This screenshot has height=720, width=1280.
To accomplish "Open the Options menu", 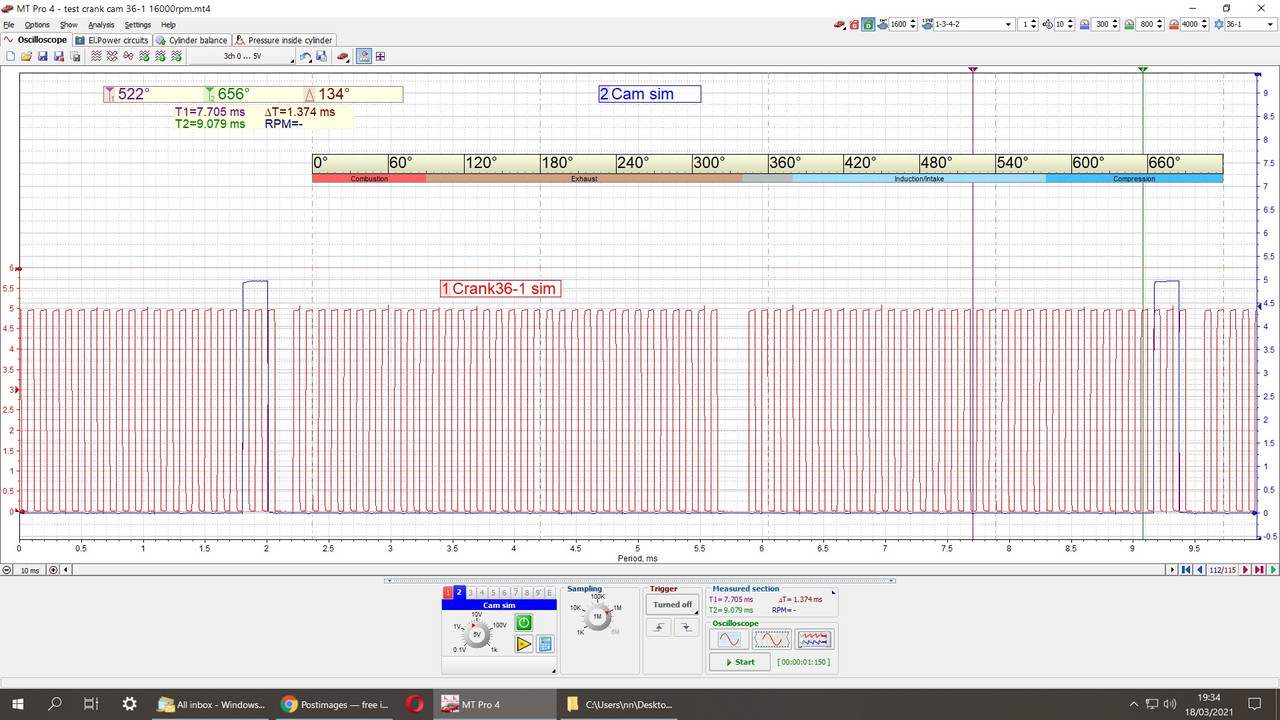I will (36, 24).
